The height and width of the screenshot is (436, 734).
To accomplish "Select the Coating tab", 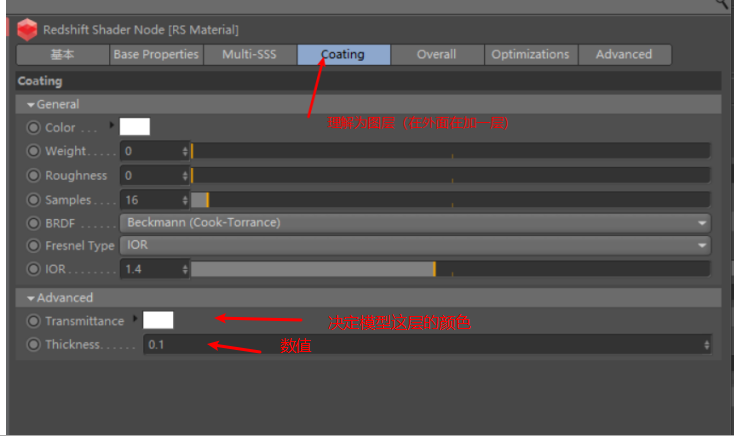I will tap(344, 54).
